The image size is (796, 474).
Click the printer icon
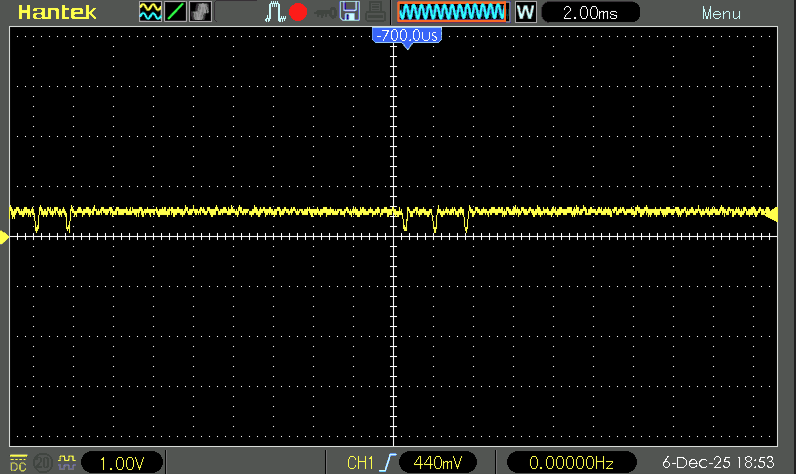373,13
